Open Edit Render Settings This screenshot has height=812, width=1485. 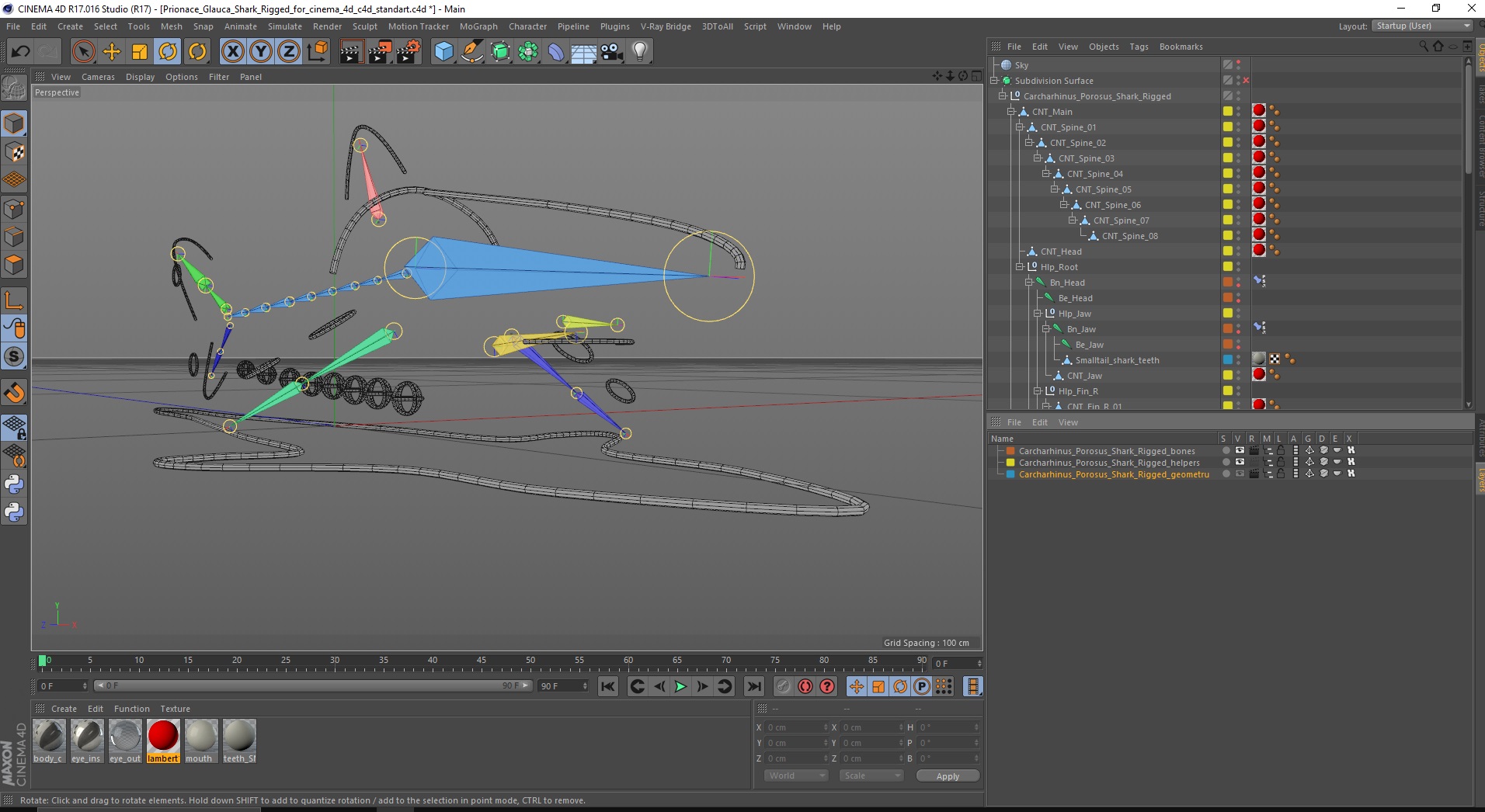pyautogui.click(x=409, y=52)
